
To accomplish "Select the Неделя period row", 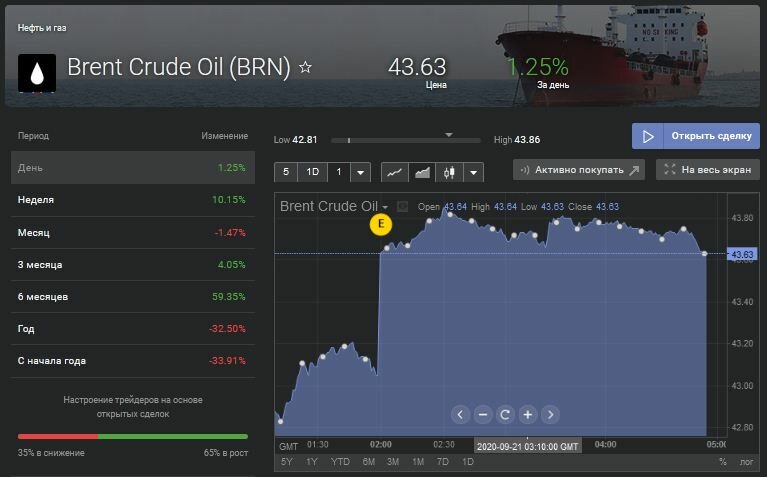I will click(x=133, y=200).
